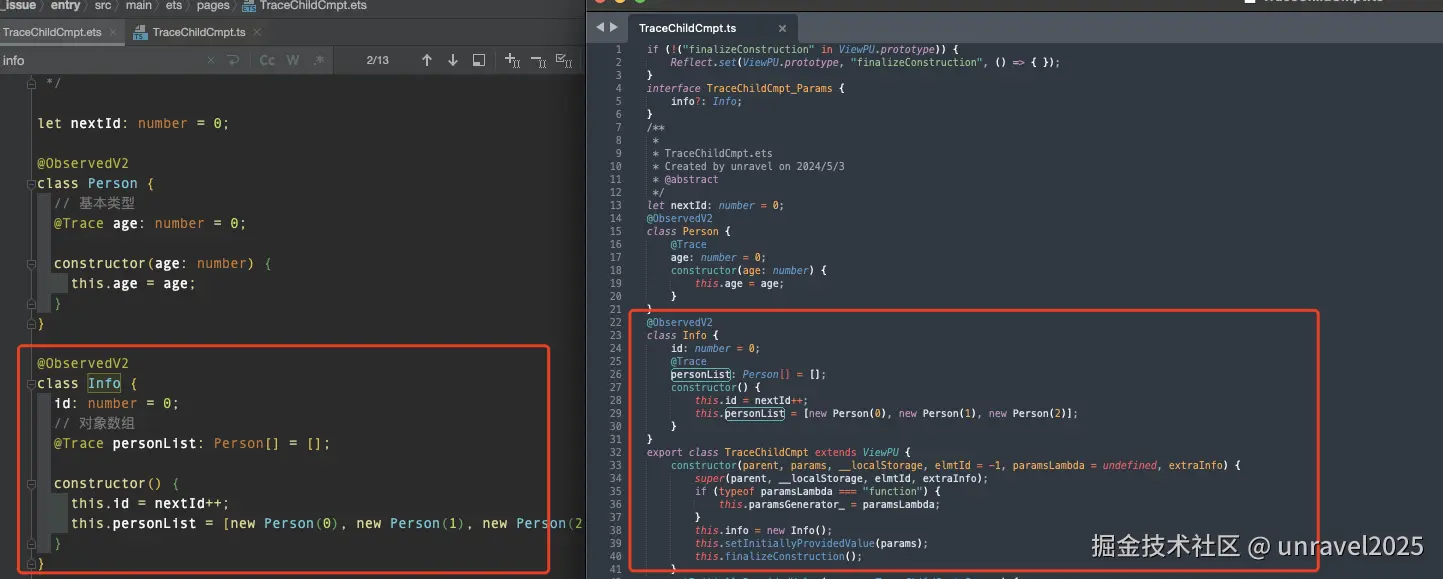Click line number 40 in Sublime gutter
This screenshot has width=1443, height=579.
tap(616, 557)
